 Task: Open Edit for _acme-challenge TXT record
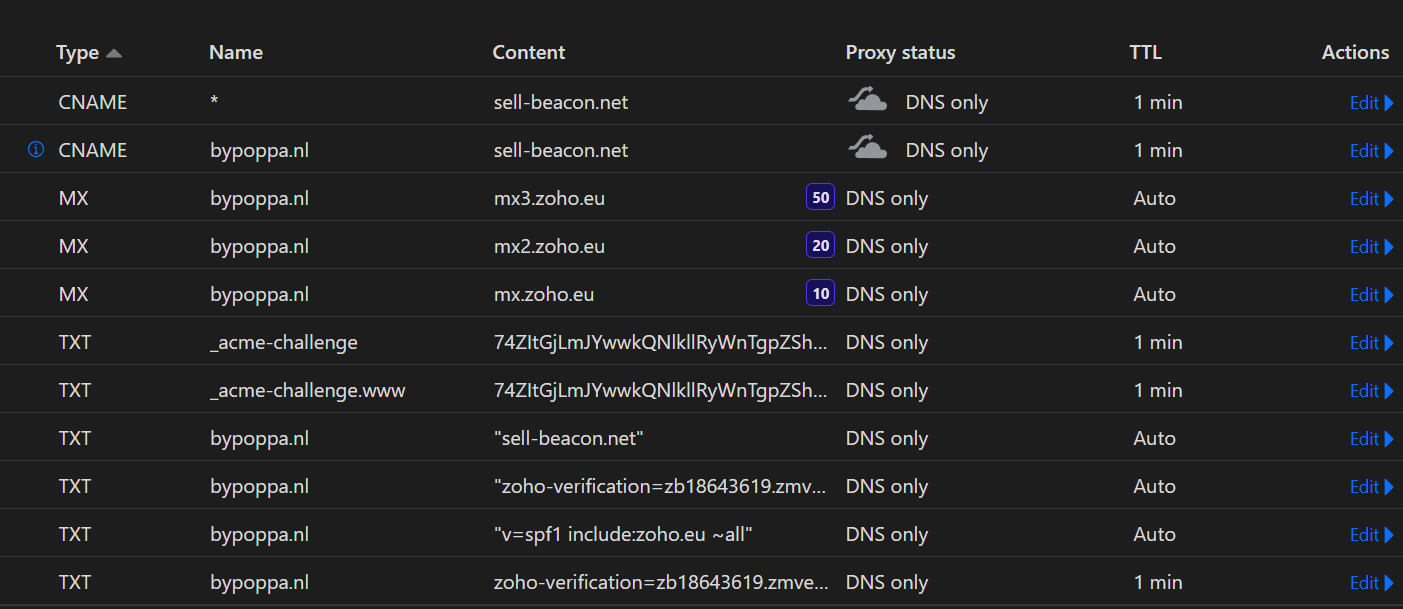(x=1371, y=342)
